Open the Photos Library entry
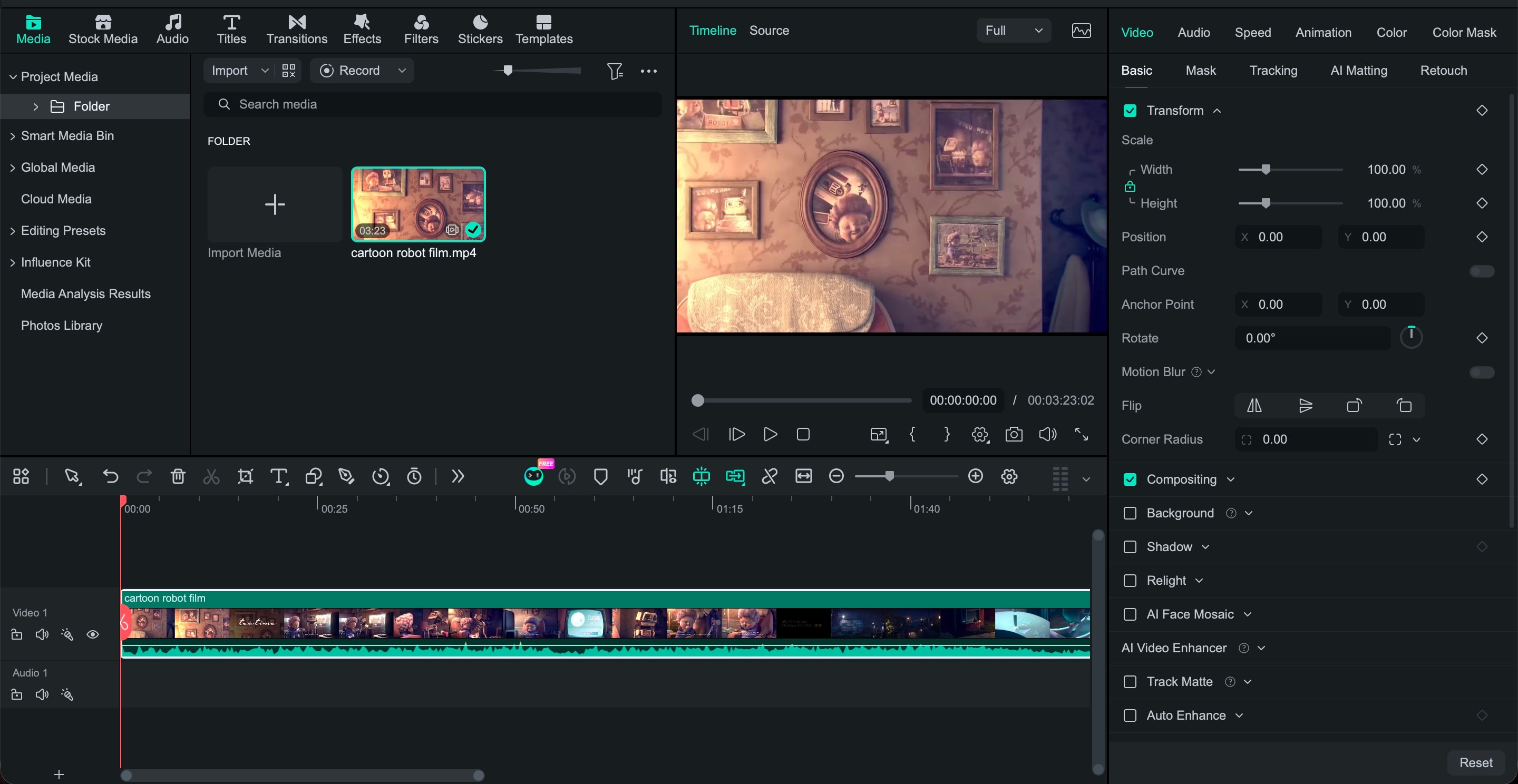1518x784 pixels. click(x=62, y=326)
